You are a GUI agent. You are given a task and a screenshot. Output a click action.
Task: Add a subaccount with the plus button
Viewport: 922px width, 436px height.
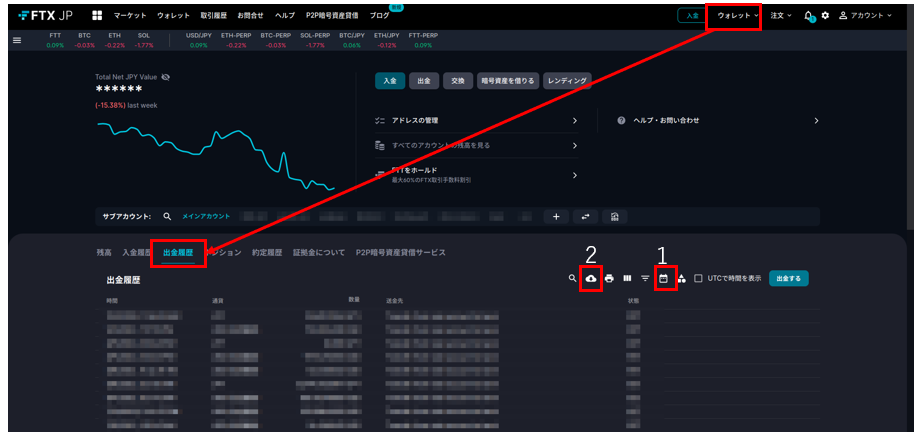point(556,217)
